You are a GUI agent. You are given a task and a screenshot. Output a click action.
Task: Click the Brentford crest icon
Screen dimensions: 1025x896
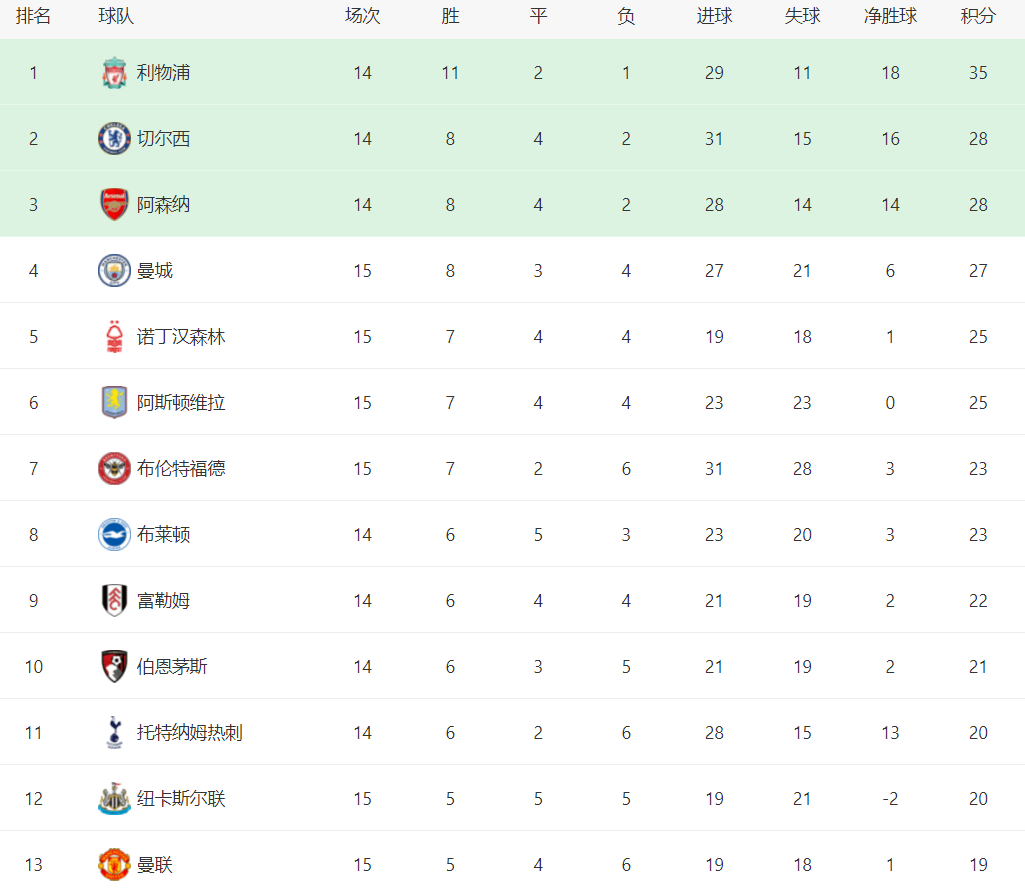tap(114, 469)
